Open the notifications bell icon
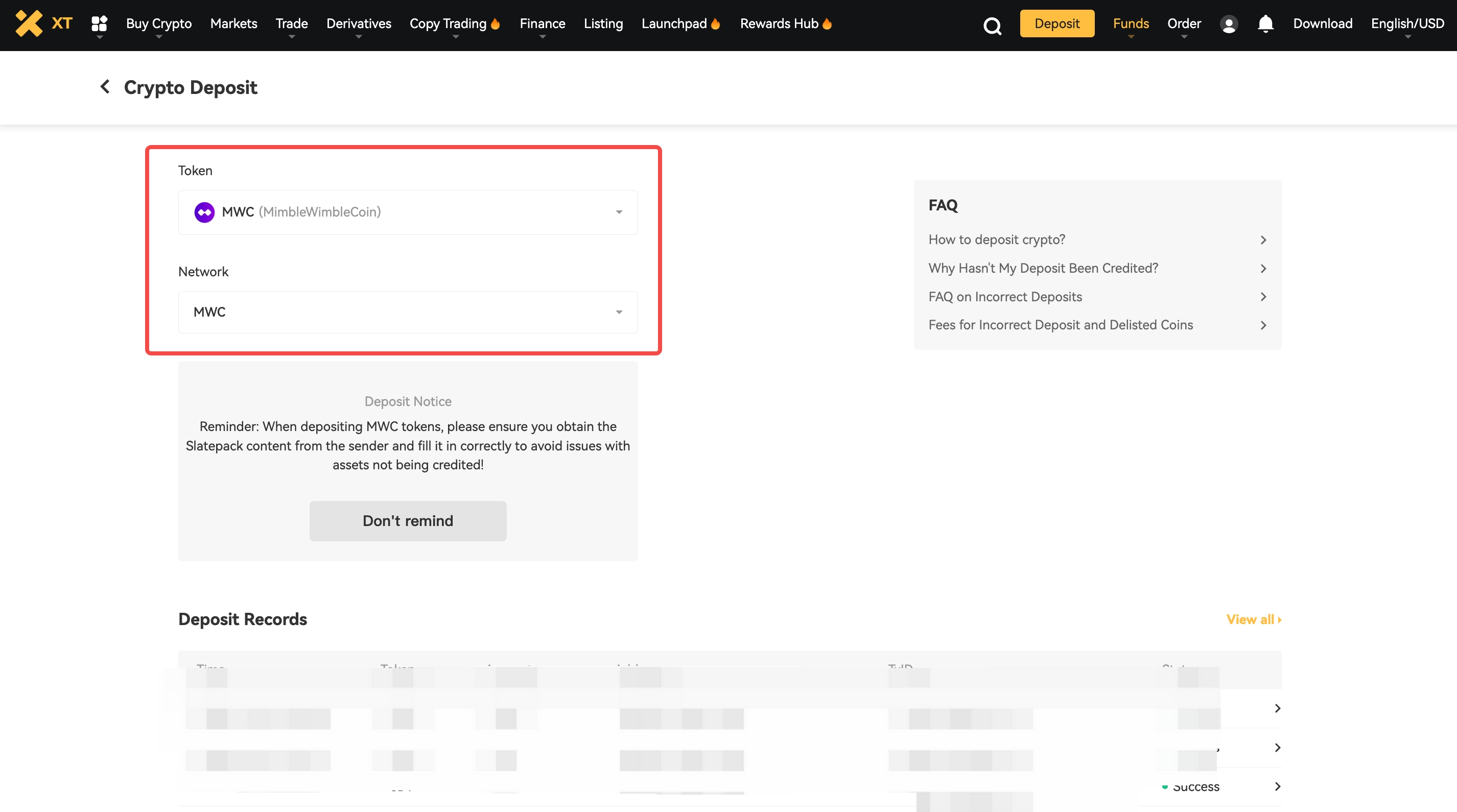 click(1265, 24)
